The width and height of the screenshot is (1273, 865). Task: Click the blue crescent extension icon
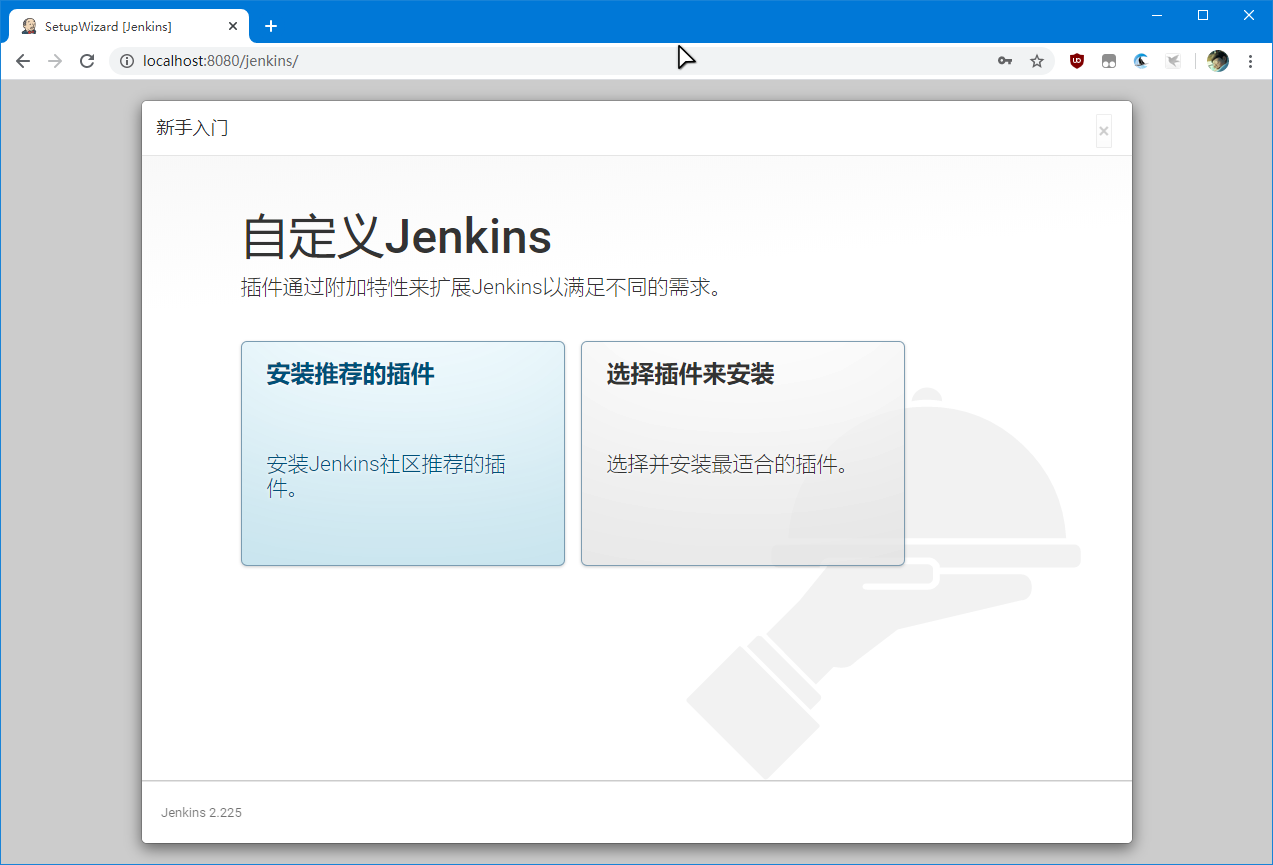coord(1141,61)
